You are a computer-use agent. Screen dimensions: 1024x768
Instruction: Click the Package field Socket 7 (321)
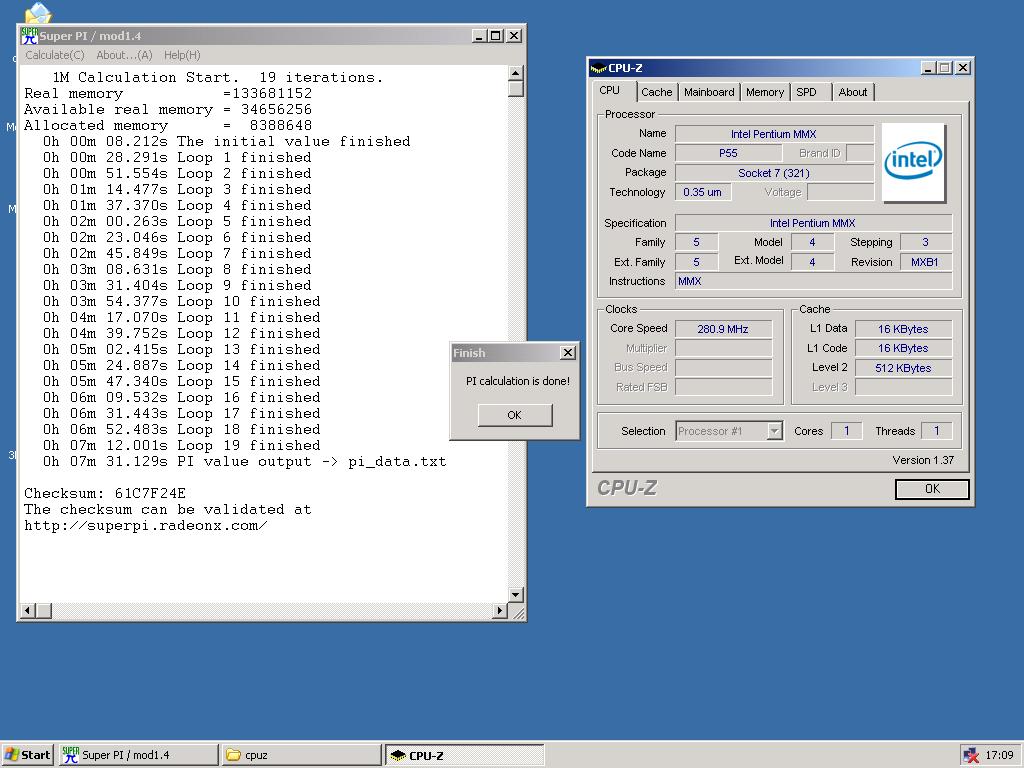click(x=774, y=173)
